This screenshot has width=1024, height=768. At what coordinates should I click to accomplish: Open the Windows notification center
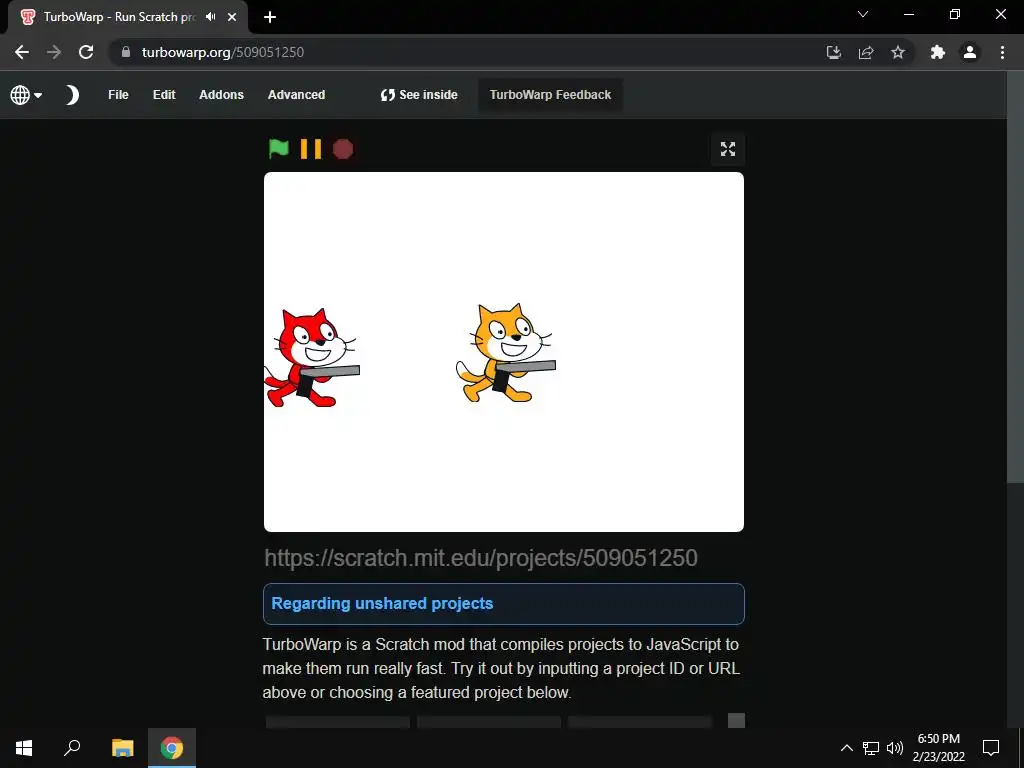point(991,748)
